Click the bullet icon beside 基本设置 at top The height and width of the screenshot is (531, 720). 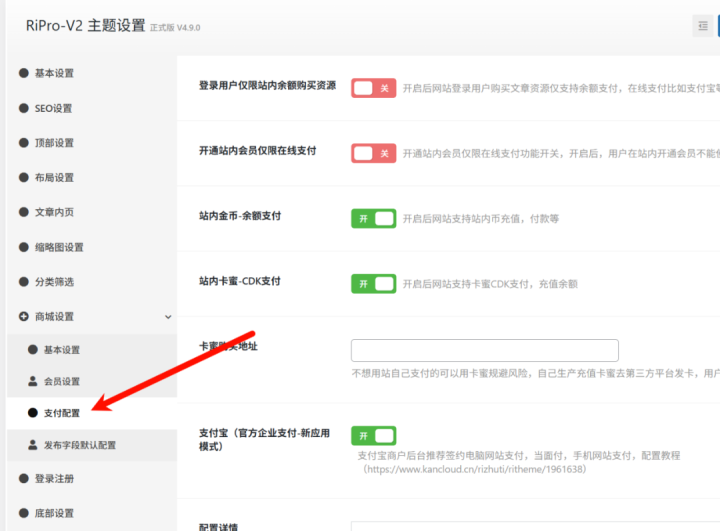24,73
